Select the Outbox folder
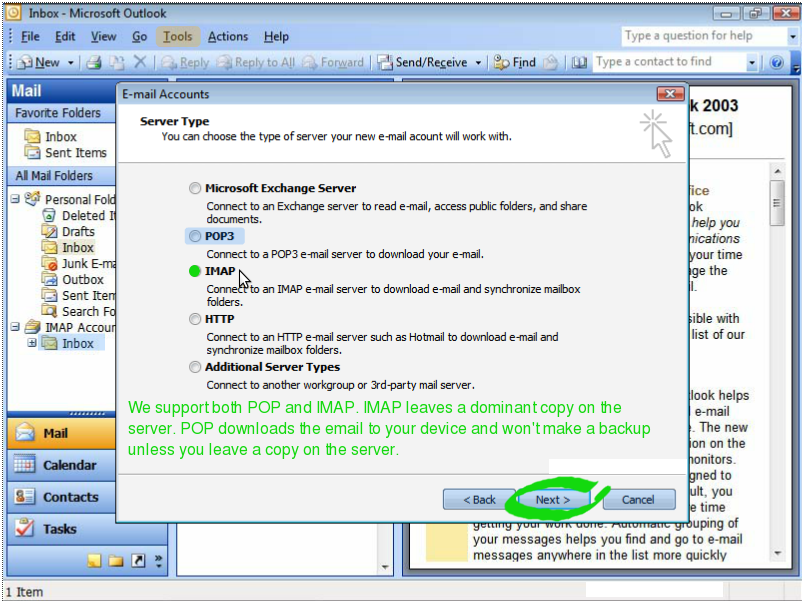 pos(73,280)
